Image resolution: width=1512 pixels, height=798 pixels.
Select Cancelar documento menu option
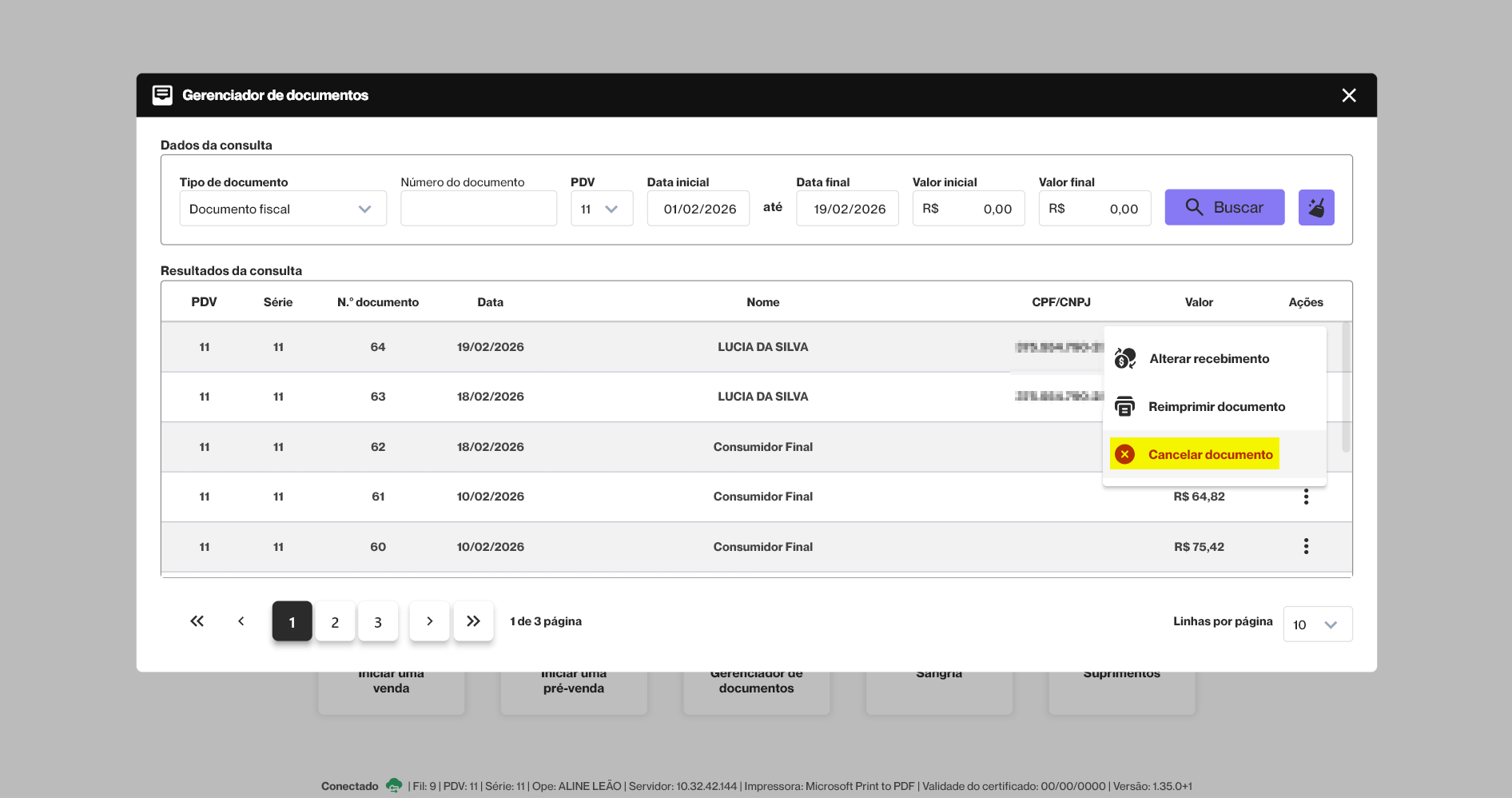coord(1209,455)
